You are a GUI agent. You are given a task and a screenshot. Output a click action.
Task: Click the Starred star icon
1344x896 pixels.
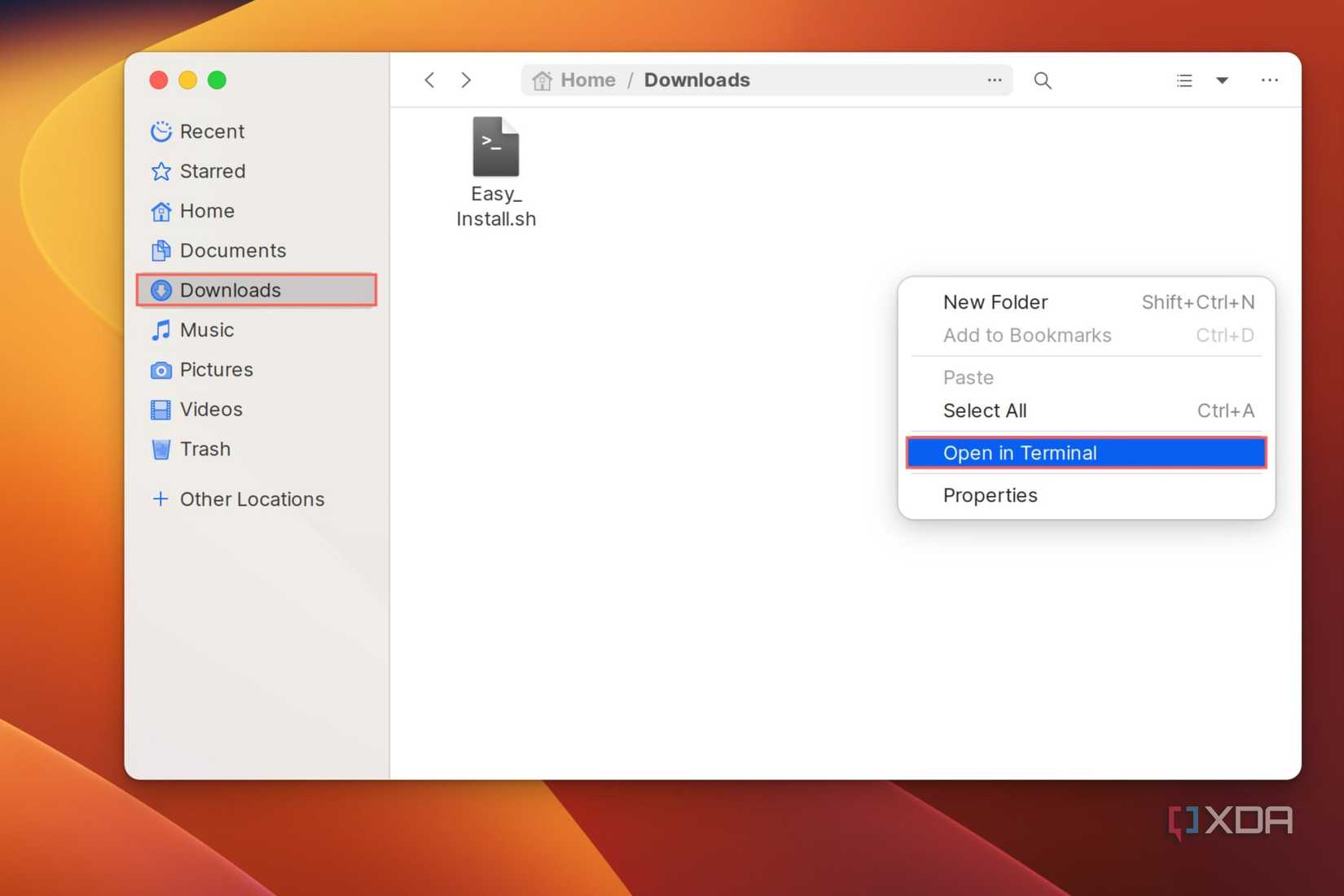[160, 171]
